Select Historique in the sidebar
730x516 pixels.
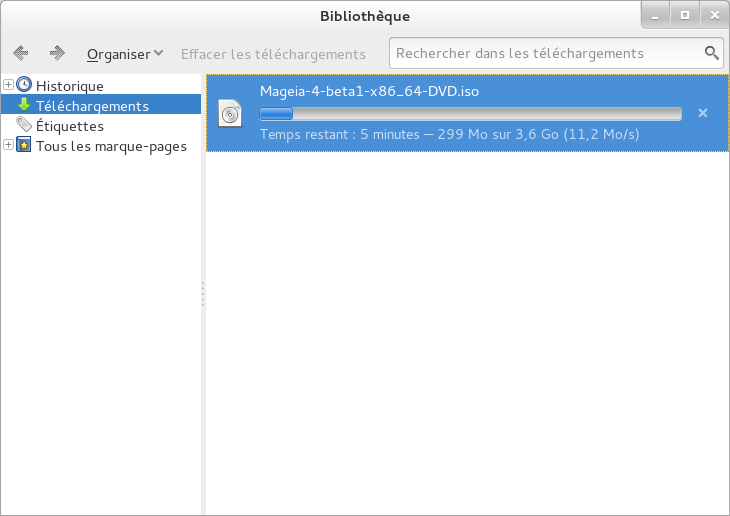tap(70, 86)
